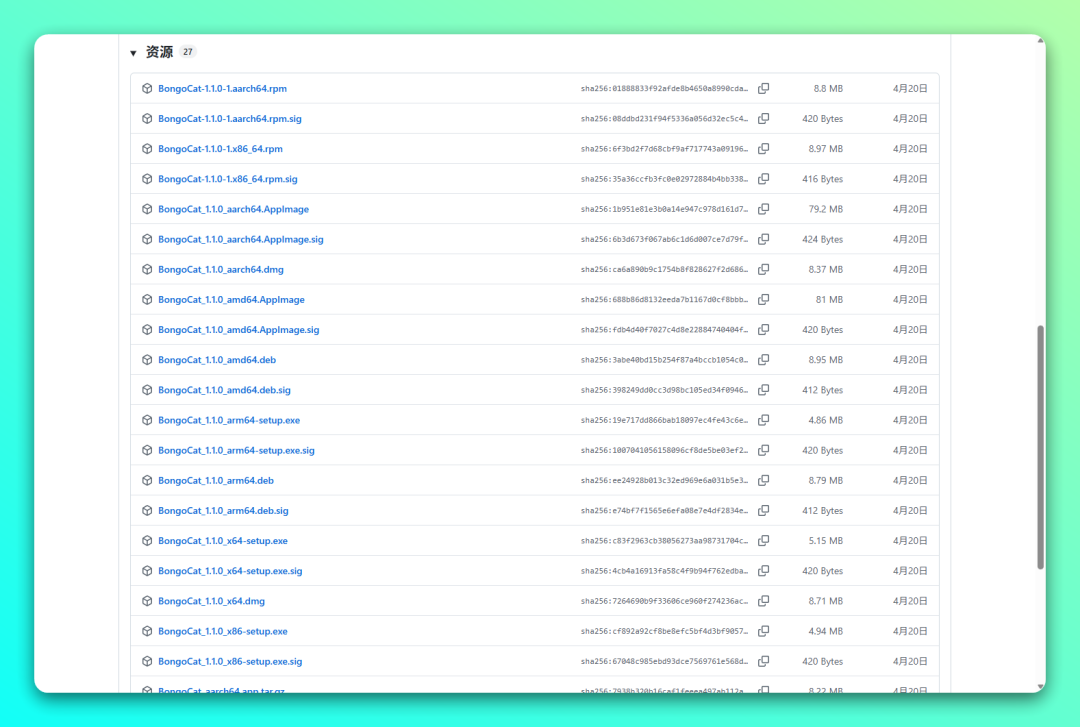Download BongoCat_1.1.0_arm64-setup.exe.sig
The image size is (1080, 727).
click(236, 450)
